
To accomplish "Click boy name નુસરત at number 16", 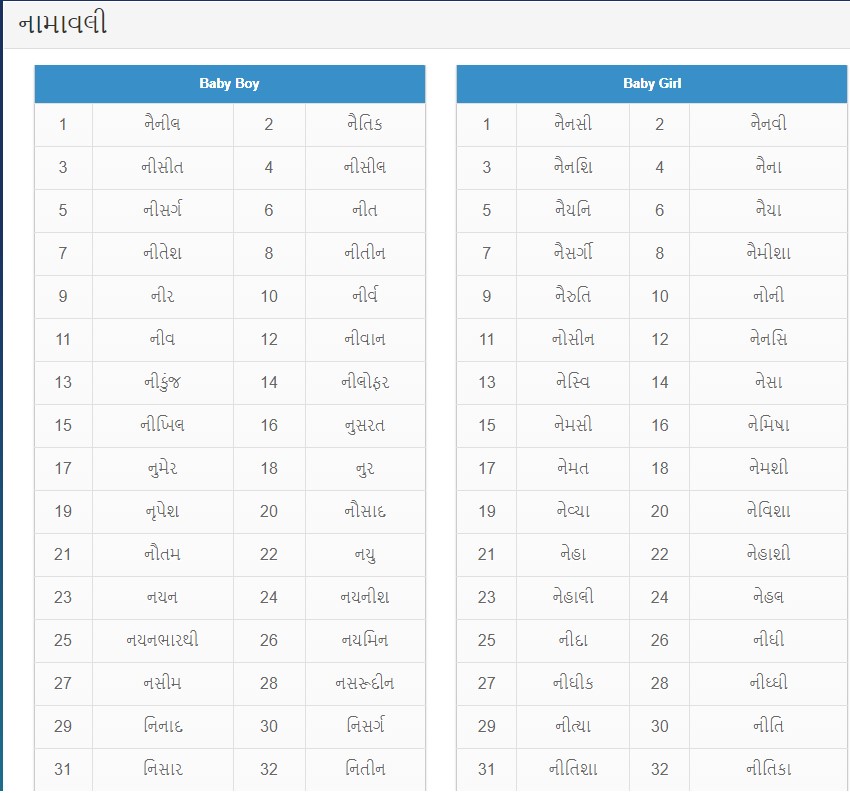I will [x=365, y=425].
